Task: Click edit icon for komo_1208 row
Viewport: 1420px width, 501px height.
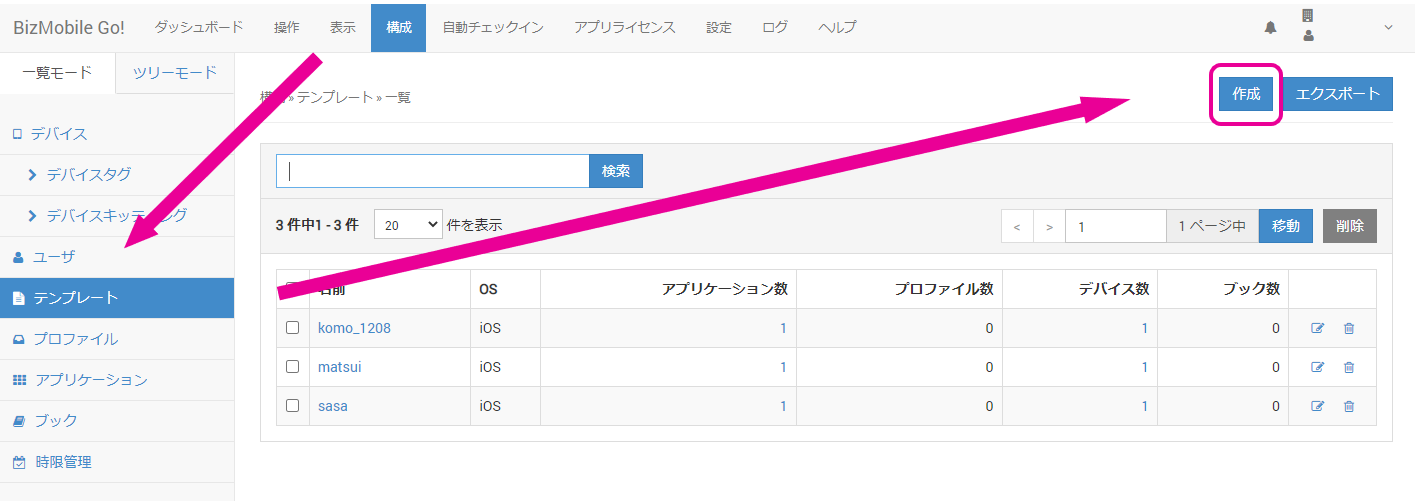Action: (1317, 328)
